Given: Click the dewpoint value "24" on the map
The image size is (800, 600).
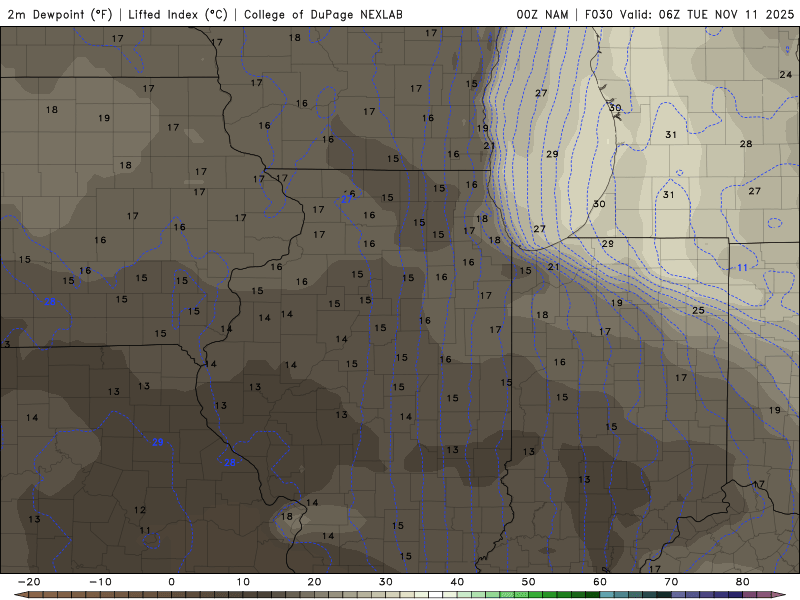Looking at the screenshot, I should [x=786, y=74].
